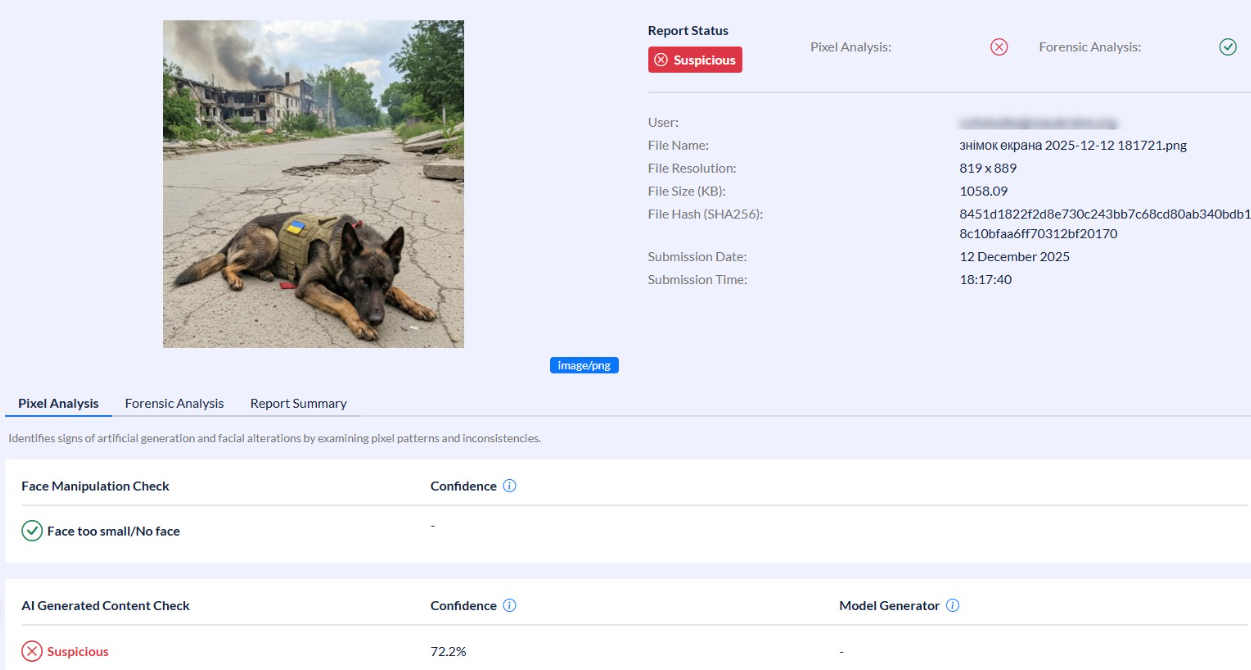The image size is (1251, 670).
Task: Click info icon next to Face Manipulation Confidence
Action: [509, 486]
